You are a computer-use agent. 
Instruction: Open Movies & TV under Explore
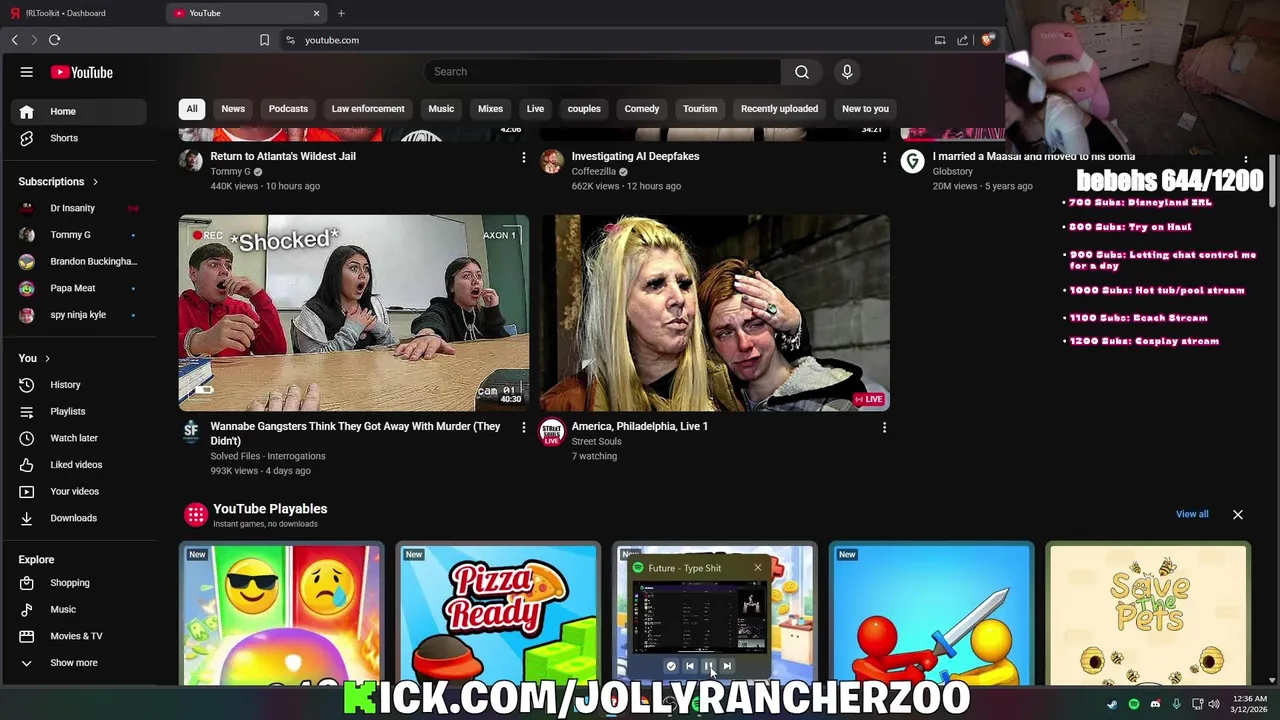click(x=80, y=636)
